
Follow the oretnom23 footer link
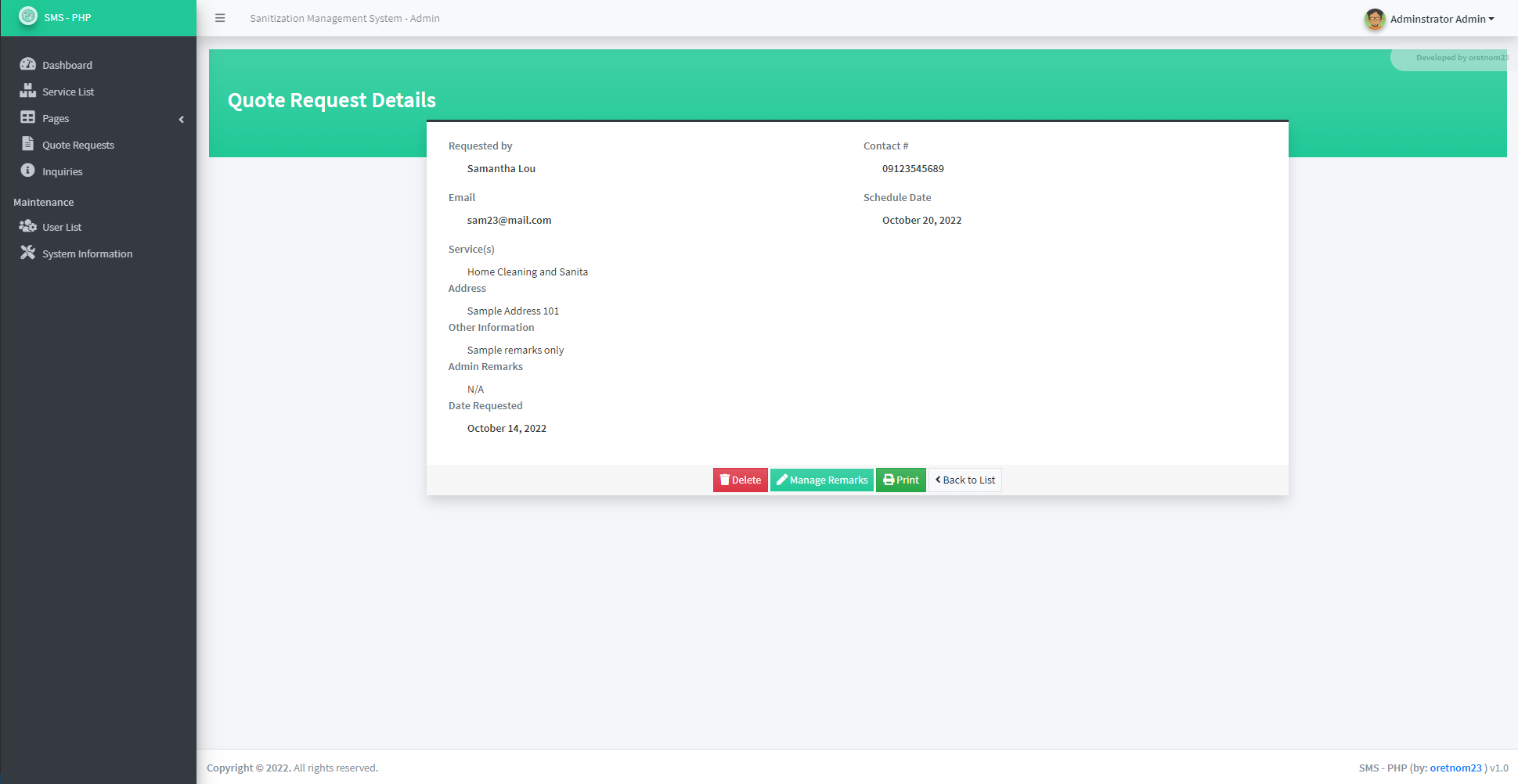click(x=1455, y=768)
